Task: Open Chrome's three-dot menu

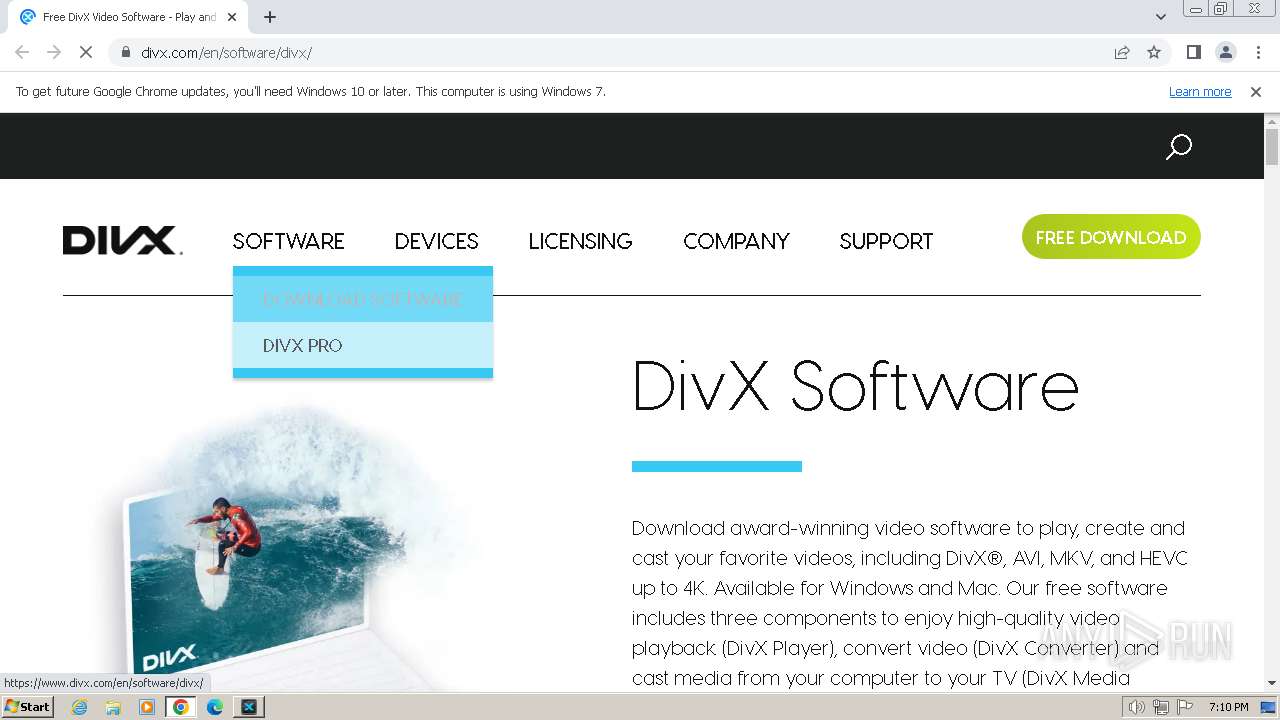Action: point(1257,52)
